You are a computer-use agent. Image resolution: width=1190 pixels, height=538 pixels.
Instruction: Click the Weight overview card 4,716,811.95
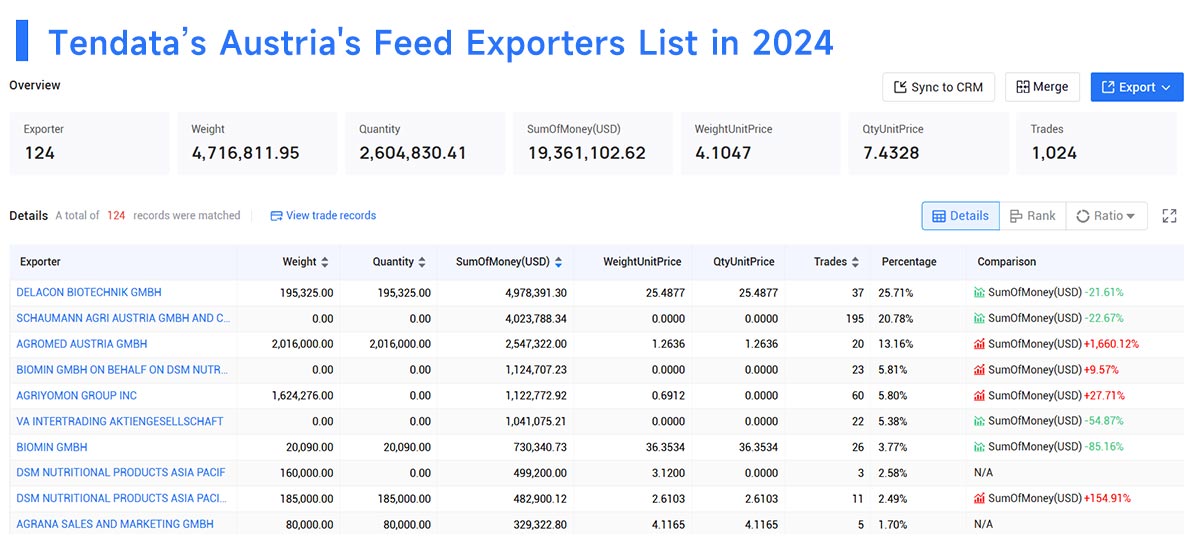257,143
